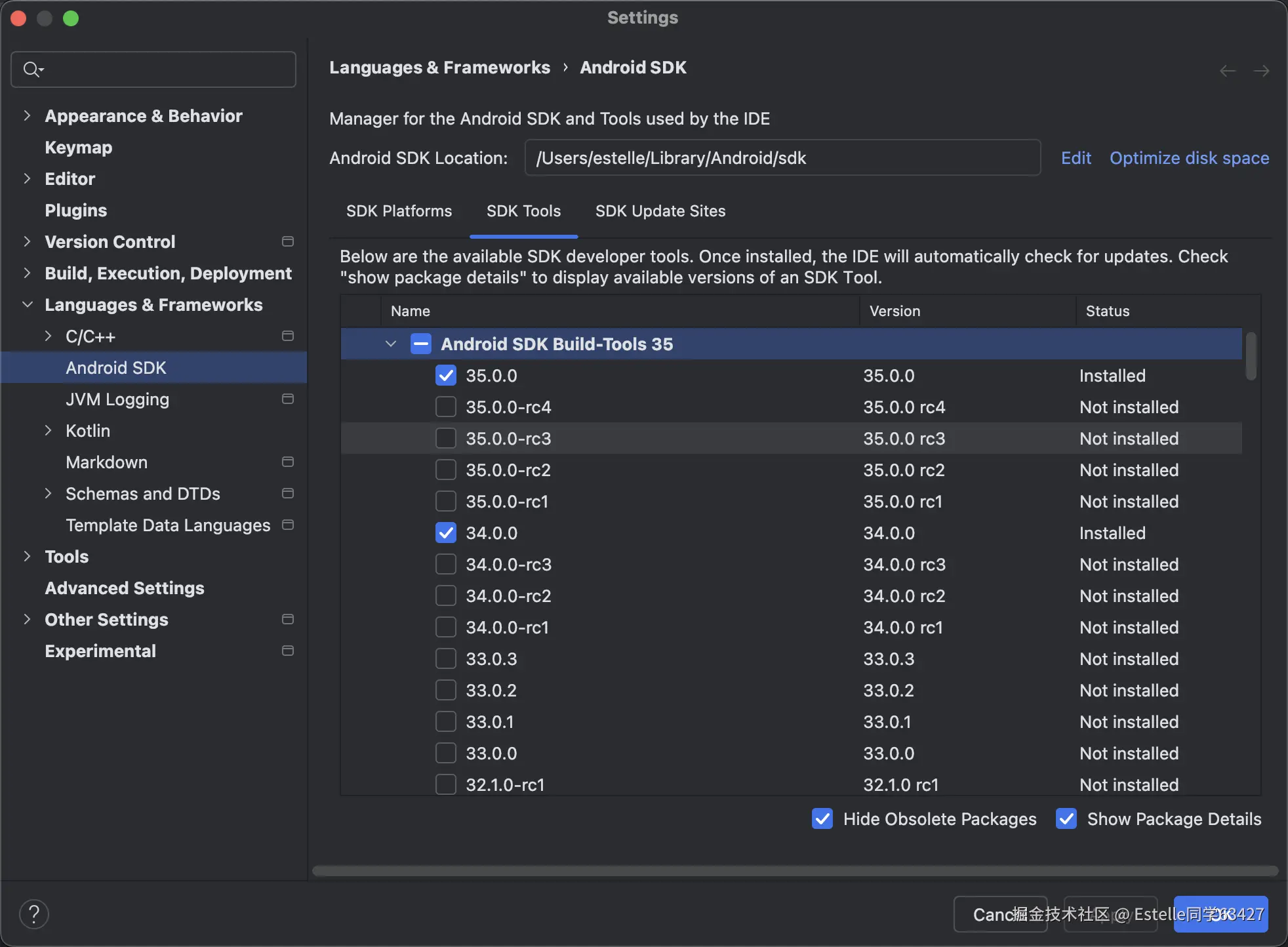Click the vertical scrollbar in tools table

pyautogui.click(x=1251, y=357)
